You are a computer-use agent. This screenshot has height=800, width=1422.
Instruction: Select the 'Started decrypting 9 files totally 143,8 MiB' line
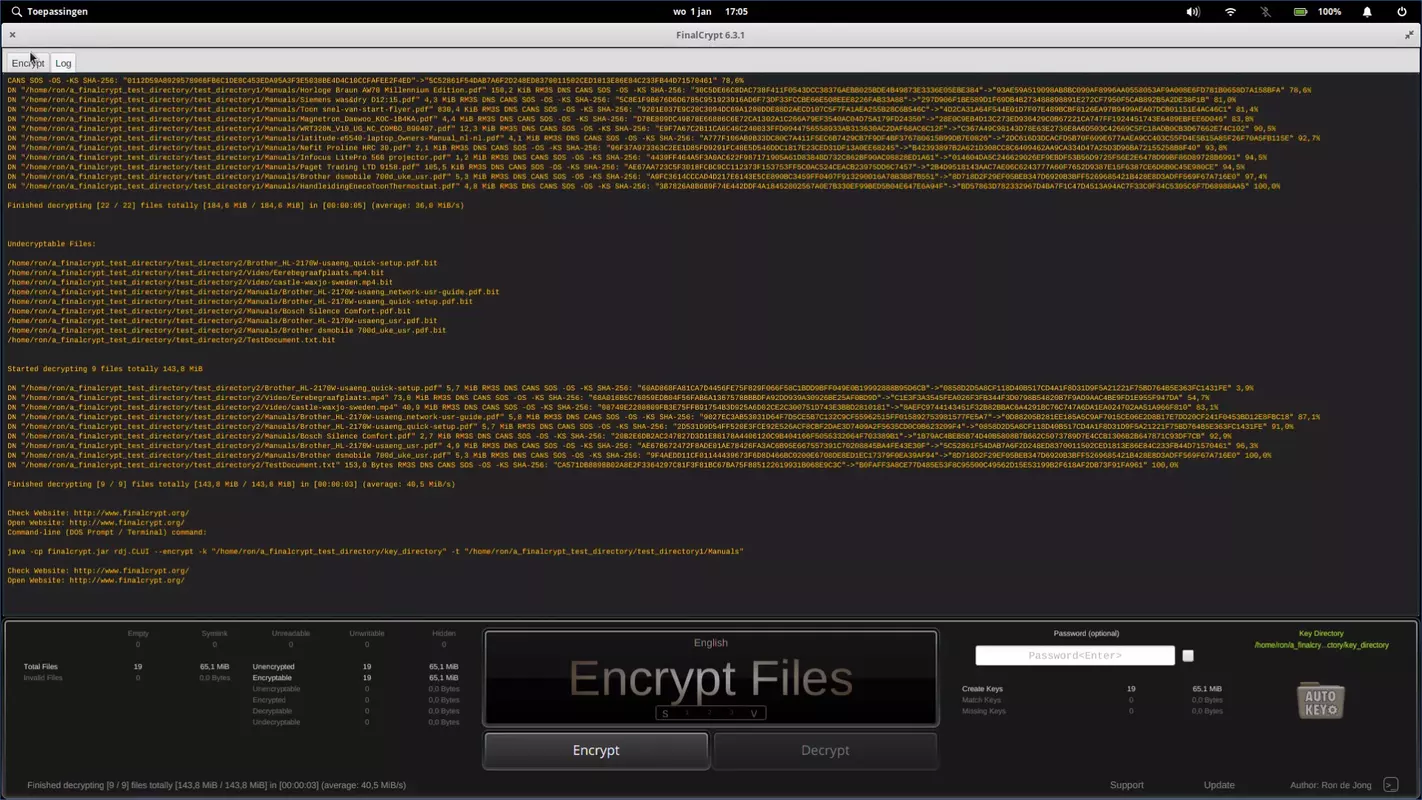pyautogui.click(x=105, y=369)
